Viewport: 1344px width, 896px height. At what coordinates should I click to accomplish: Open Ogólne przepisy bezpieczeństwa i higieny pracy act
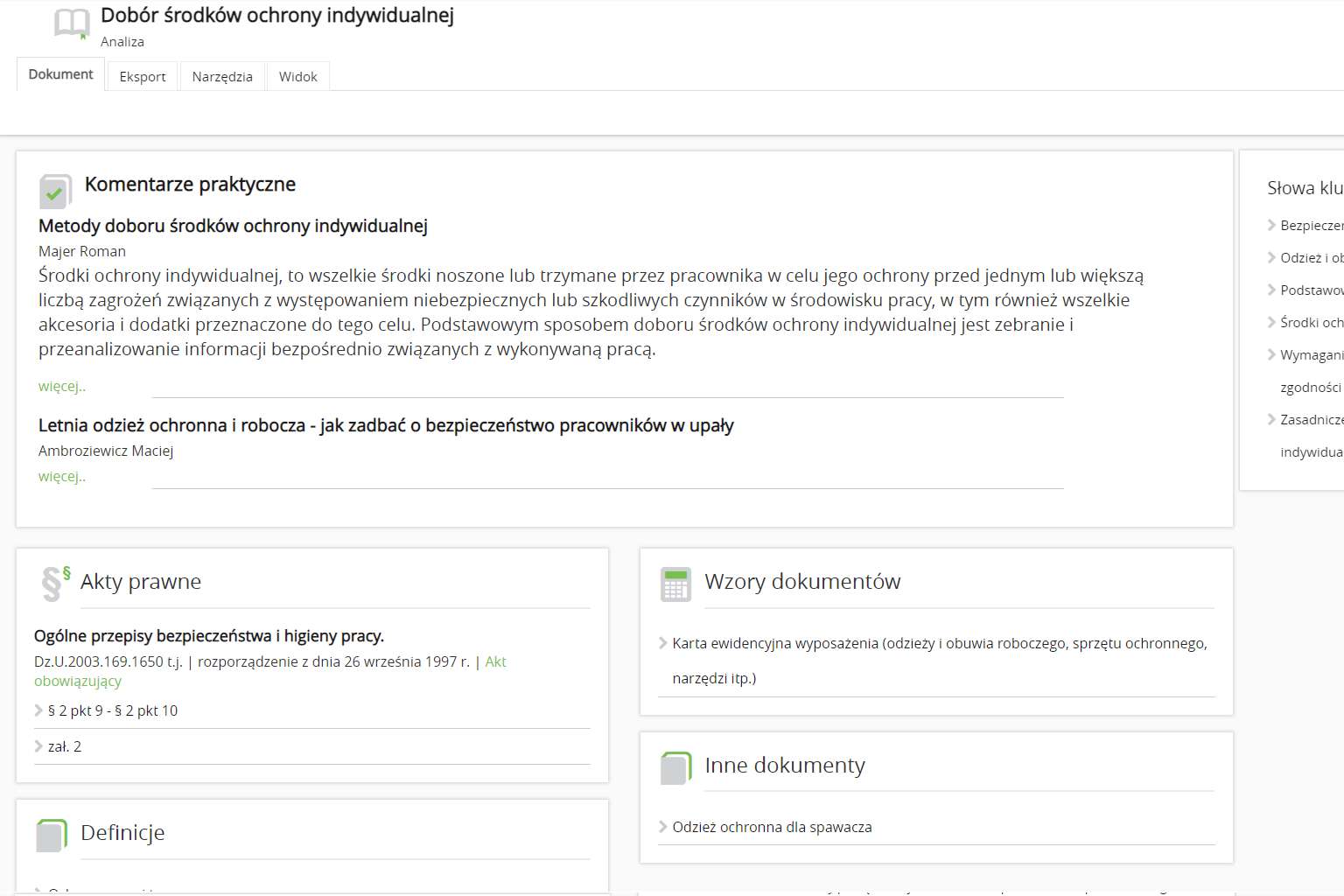click(x=209, y=636)
